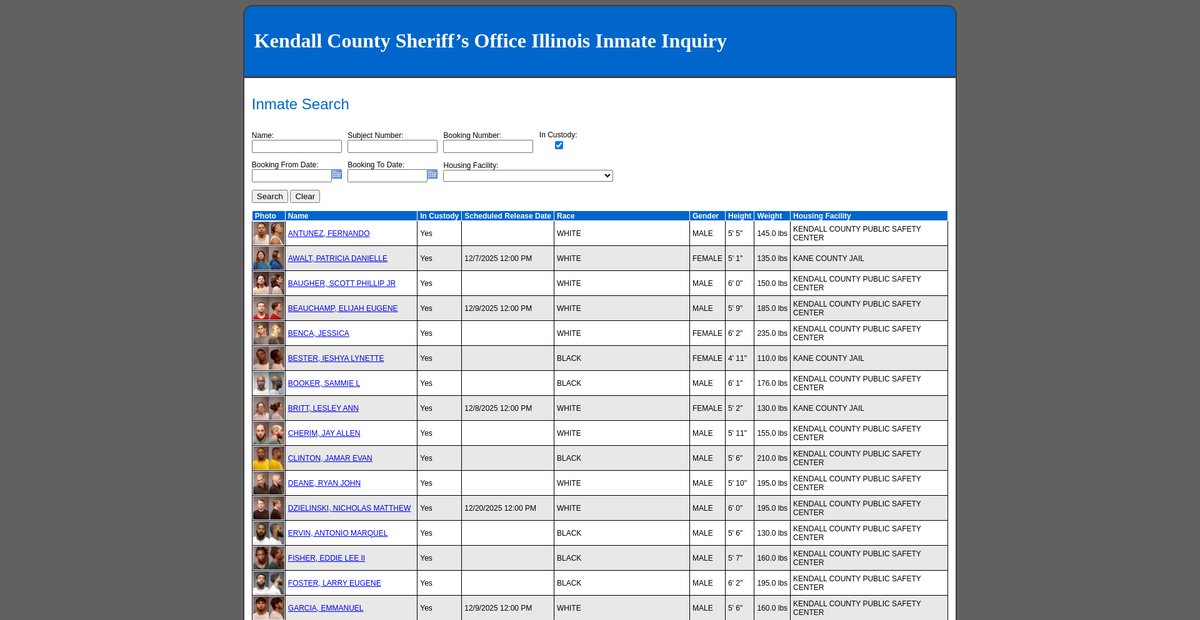
Task: Click photo thumbnail for GARCIA, EMMANUEL
Action: pos(269,608)
